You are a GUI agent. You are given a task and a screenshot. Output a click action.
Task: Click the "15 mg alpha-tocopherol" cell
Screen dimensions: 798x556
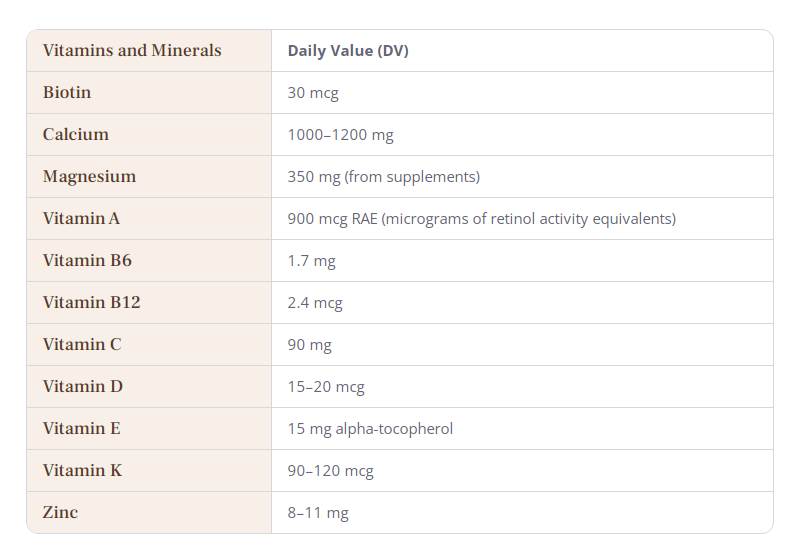(x=370, y=429)
